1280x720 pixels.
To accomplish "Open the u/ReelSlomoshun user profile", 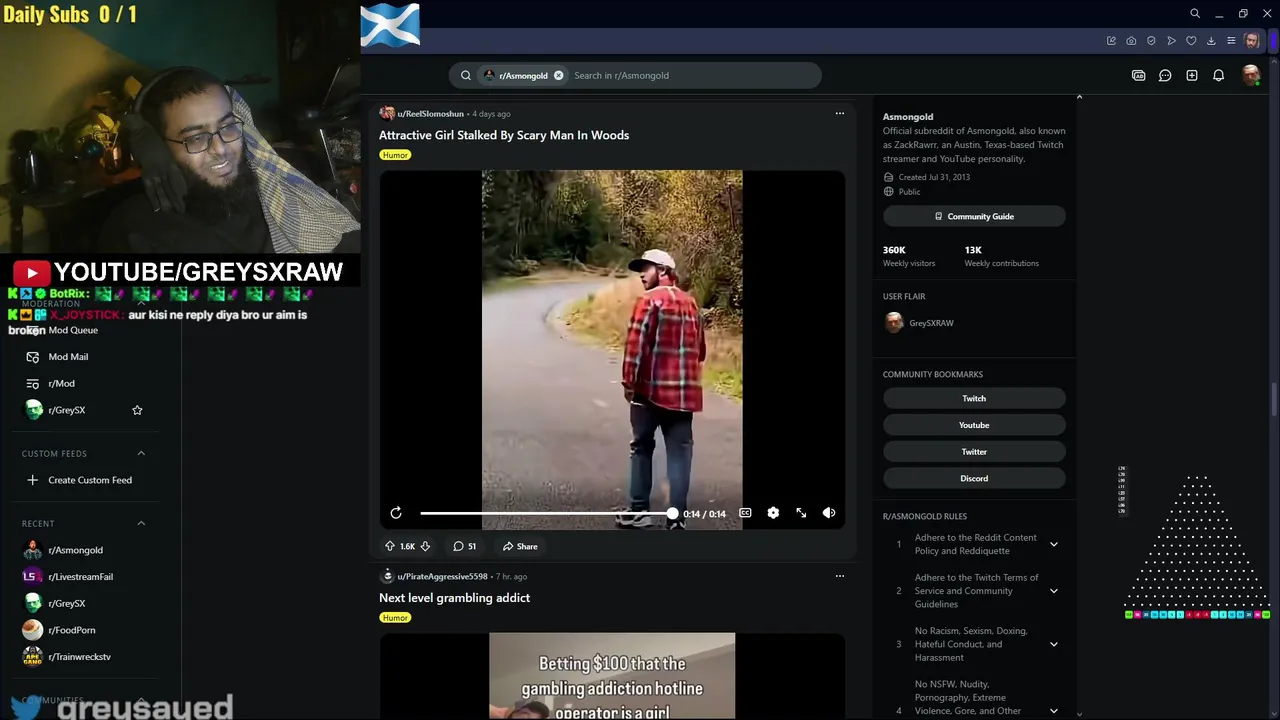I will [x=430, y=114].
